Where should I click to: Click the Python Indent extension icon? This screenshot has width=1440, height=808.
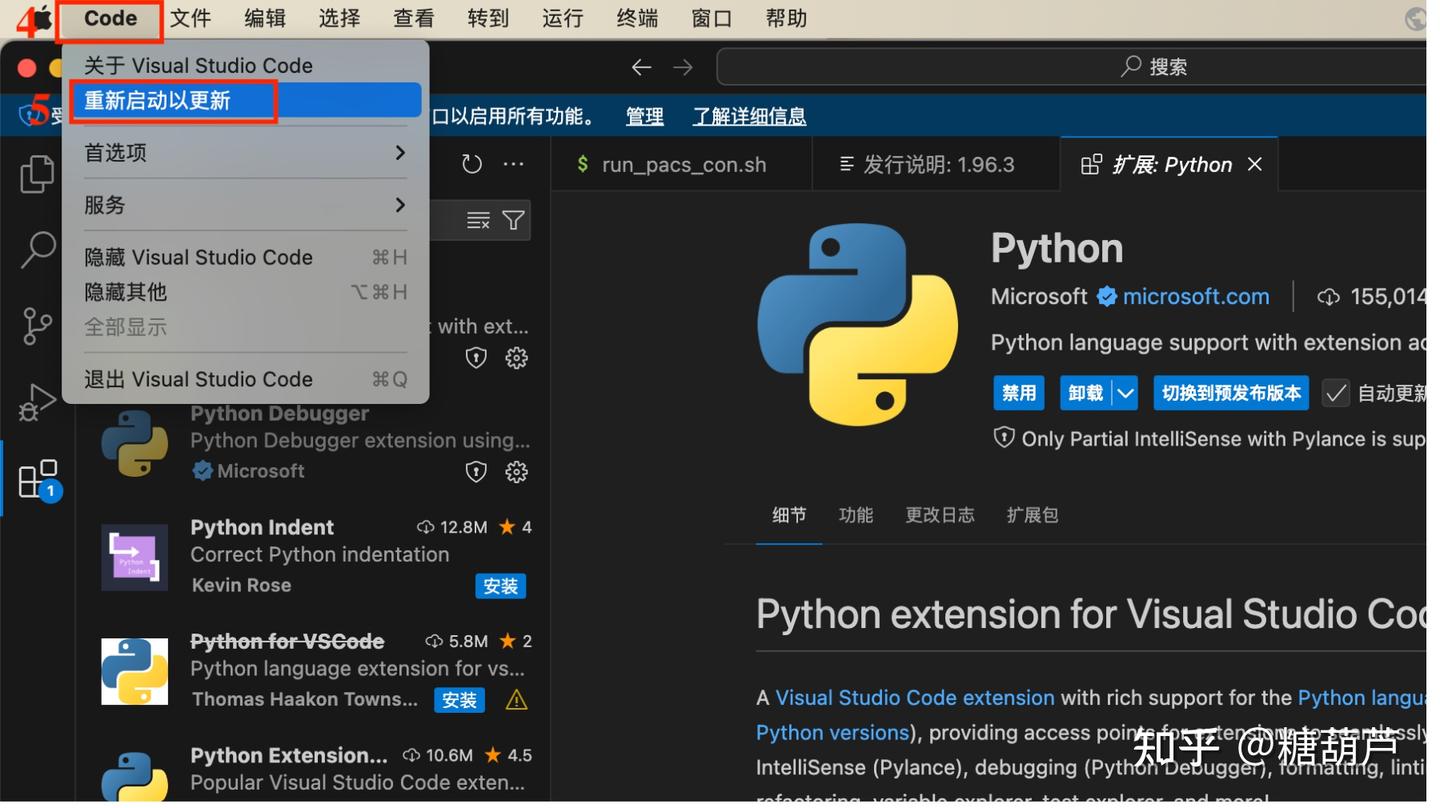(134, 557)
